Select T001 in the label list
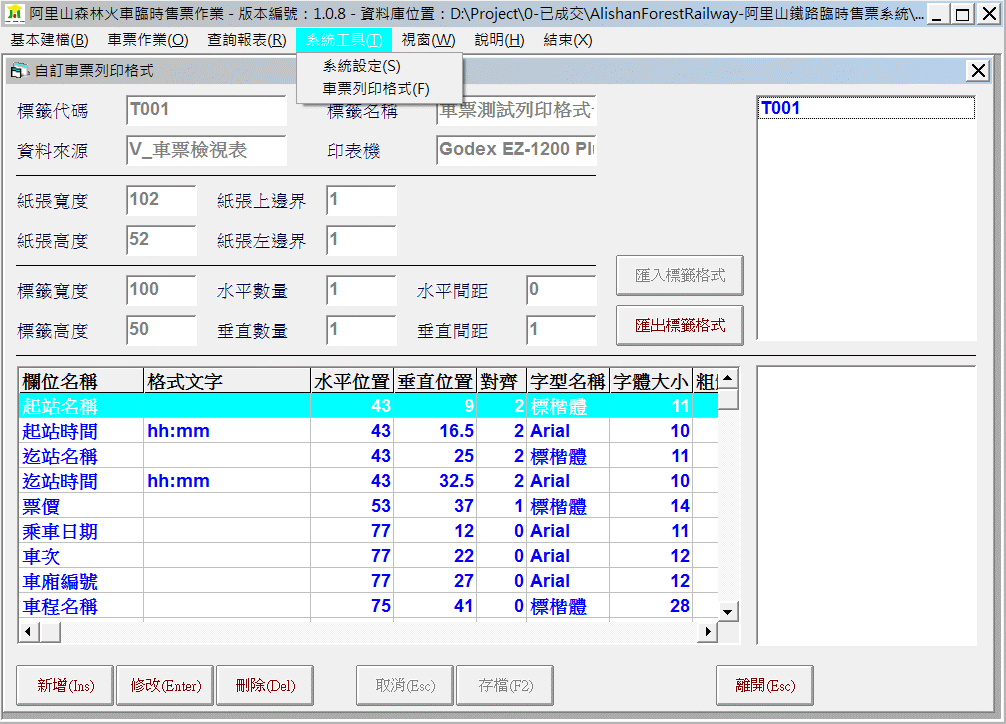Image resolution: width=1006 pixels, height=724 pixels. click(781, 108)
